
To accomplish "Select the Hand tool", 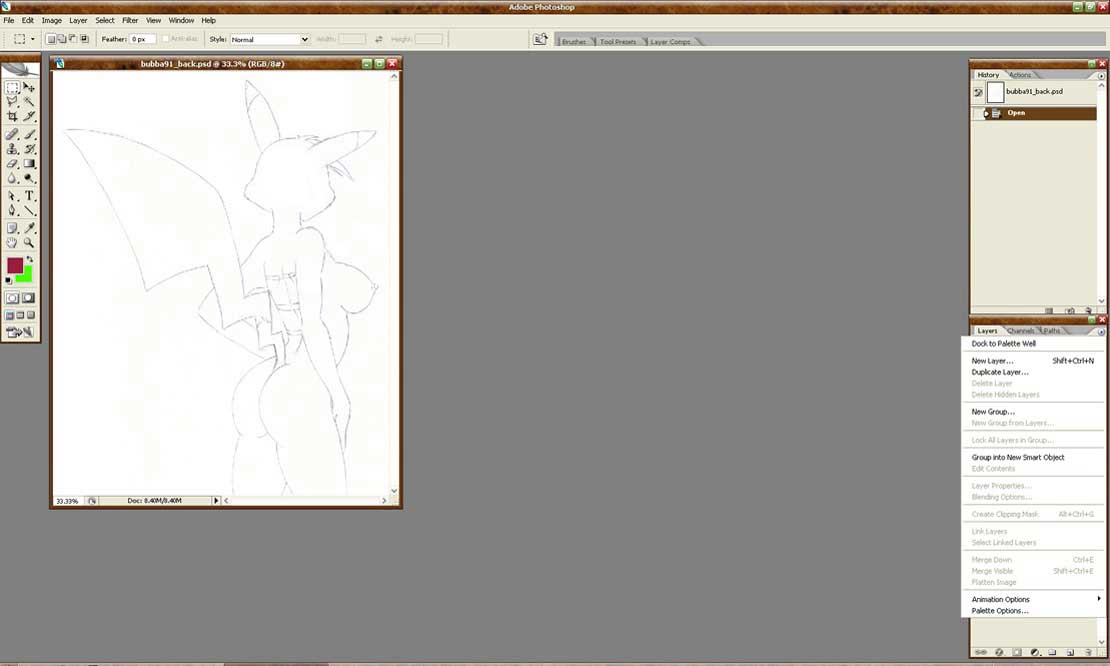I will [12, 242].
